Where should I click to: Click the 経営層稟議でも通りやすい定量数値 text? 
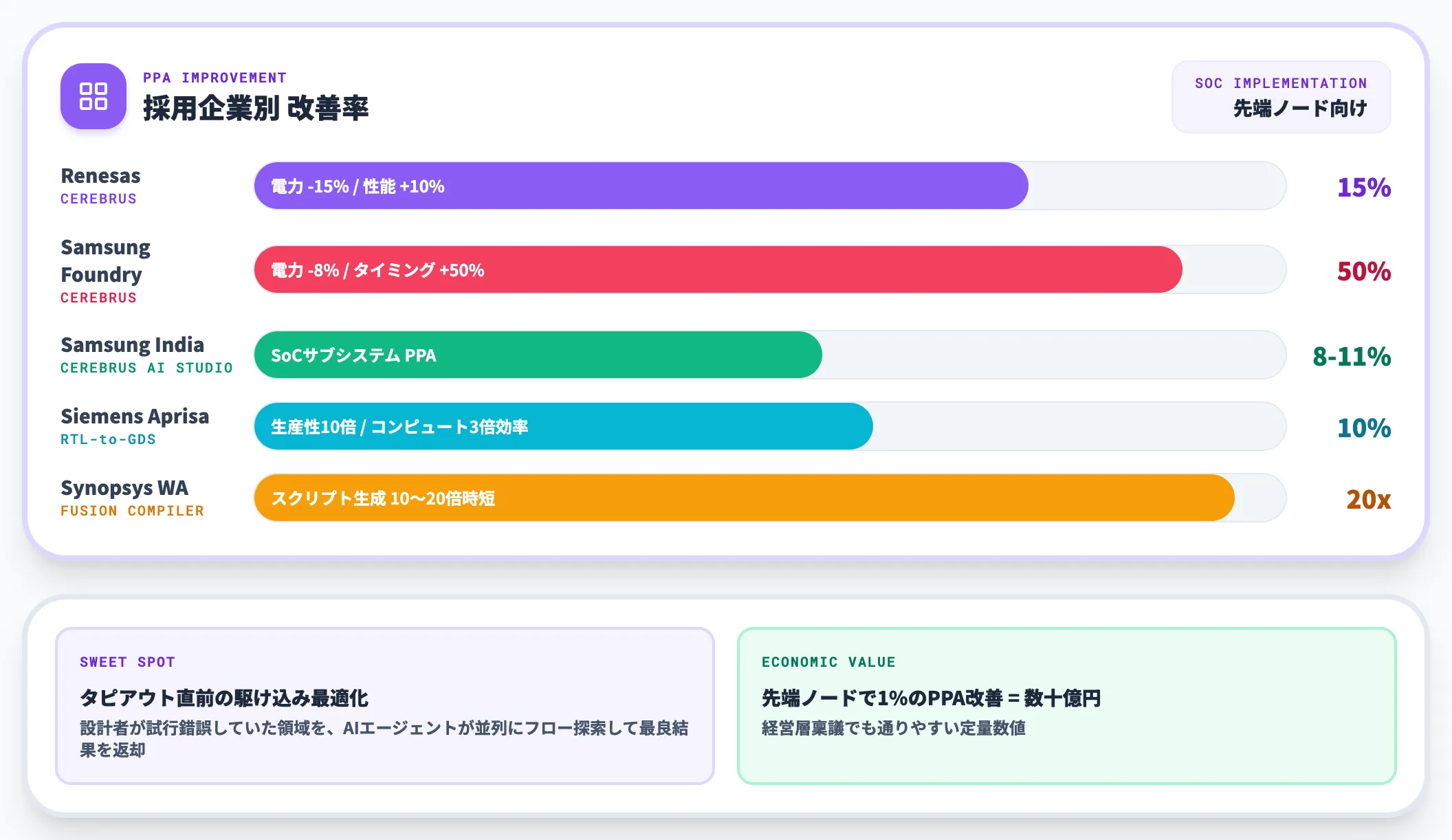click(894, 728)
